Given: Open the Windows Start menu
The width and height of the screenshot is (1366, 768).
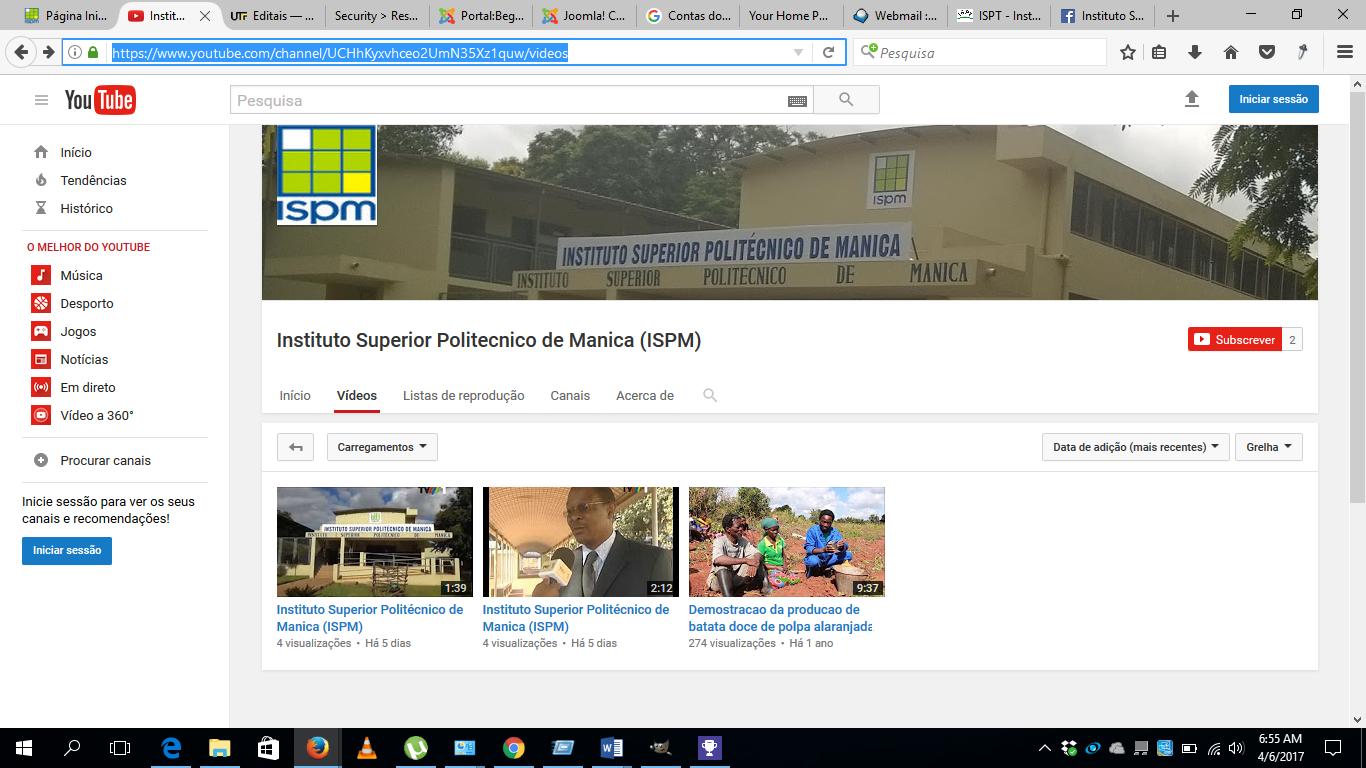Looking at the screenshot, I should click(24, 748).
